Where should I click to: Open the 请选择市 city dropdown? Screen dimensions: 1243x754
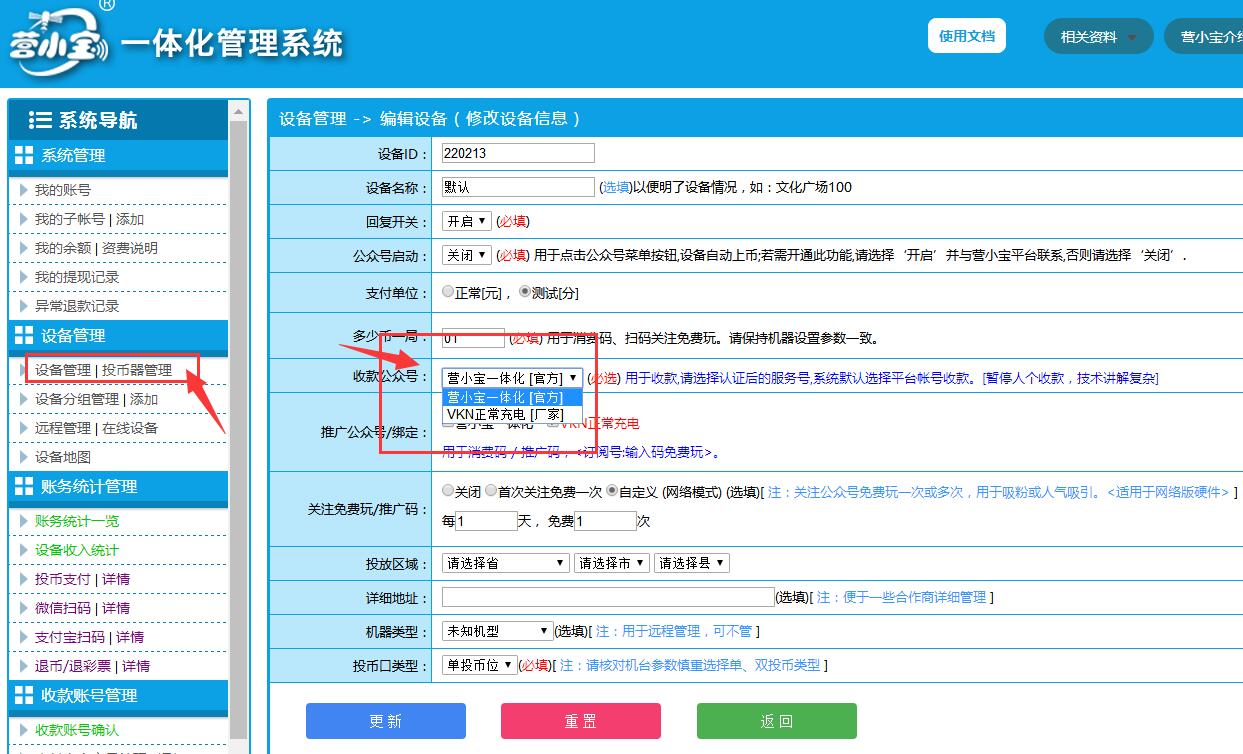612,563
